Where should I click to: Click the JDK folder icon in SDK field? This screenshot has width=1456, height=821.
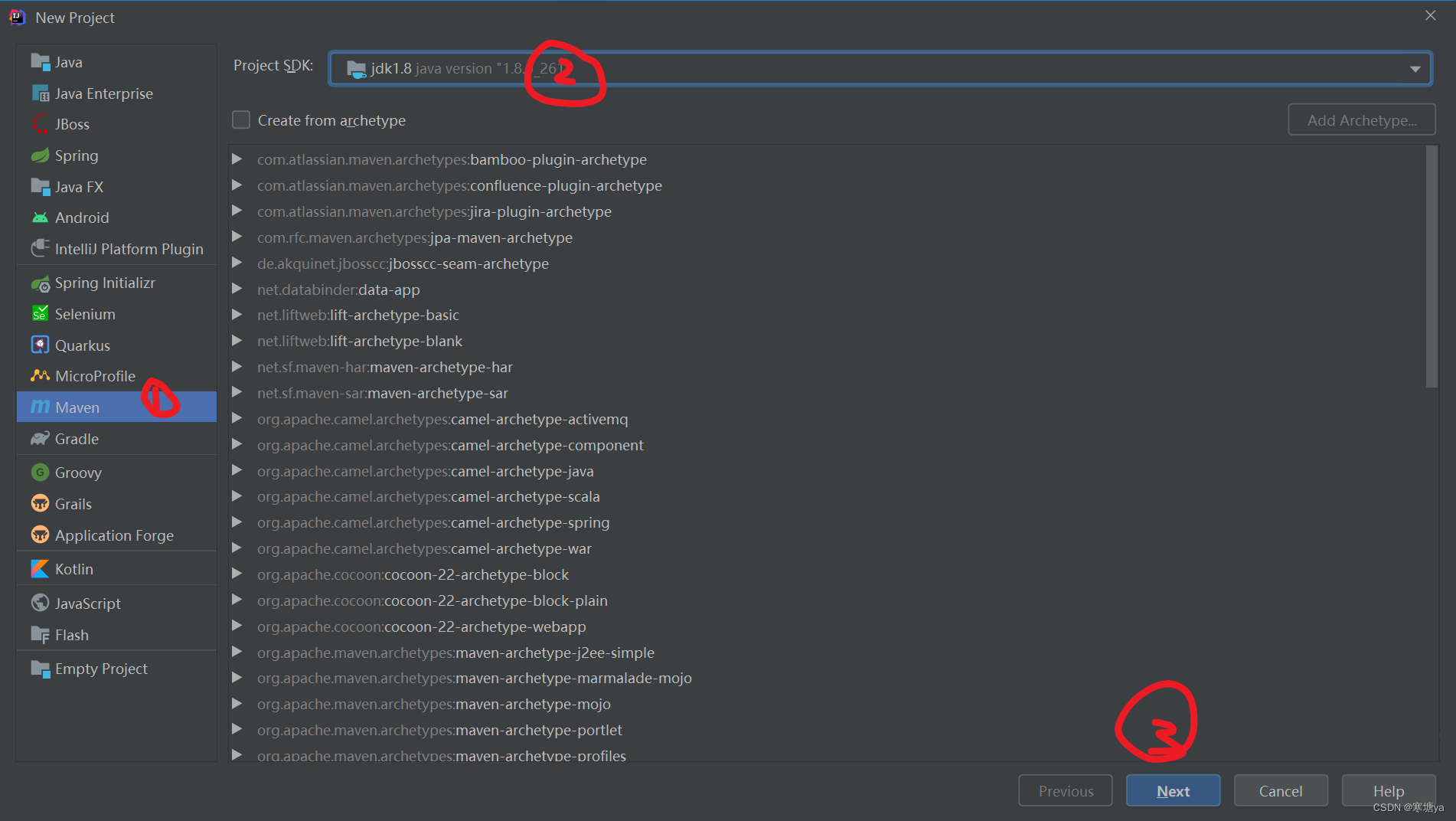356,69
